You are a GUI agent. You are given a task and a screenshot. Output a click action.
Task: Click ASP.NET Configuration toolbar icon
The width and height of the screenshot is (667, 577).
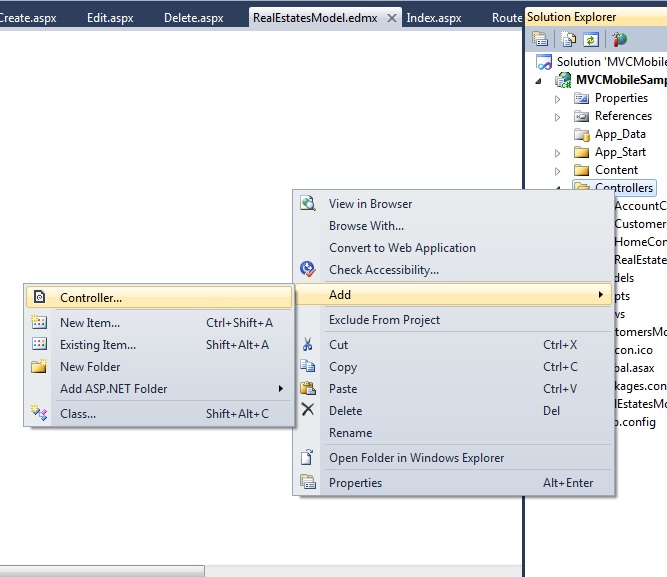tap(619, 39)
